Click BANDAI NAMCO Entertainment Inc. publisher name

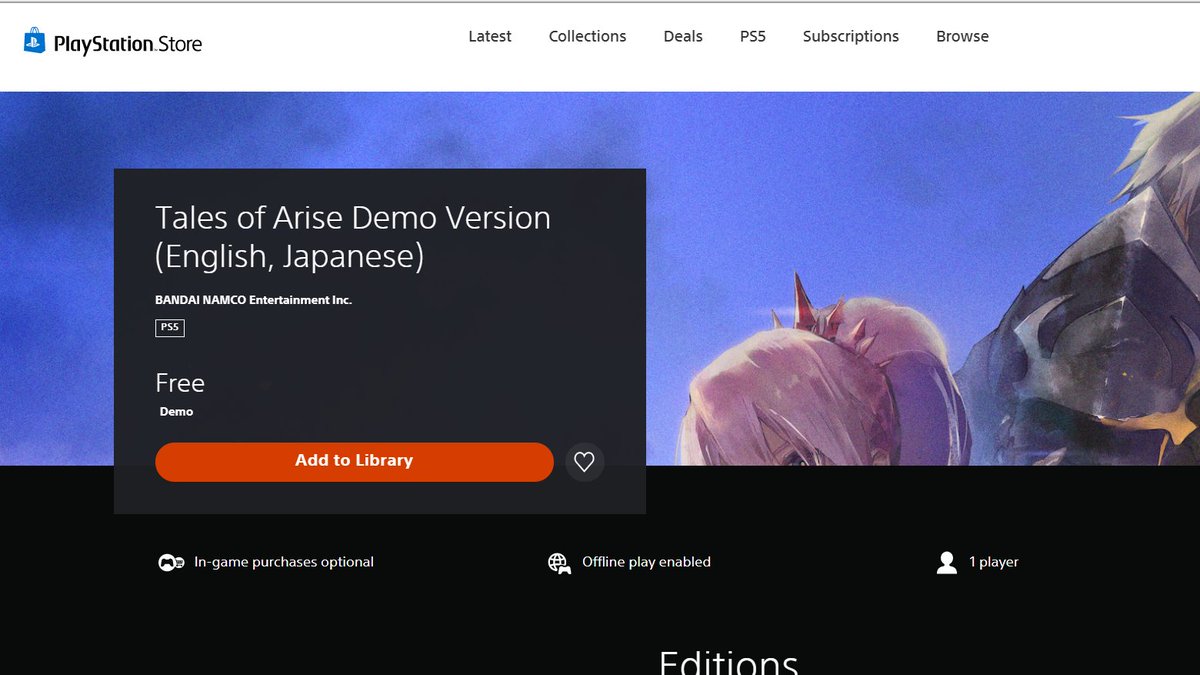(x=254, y=300)
